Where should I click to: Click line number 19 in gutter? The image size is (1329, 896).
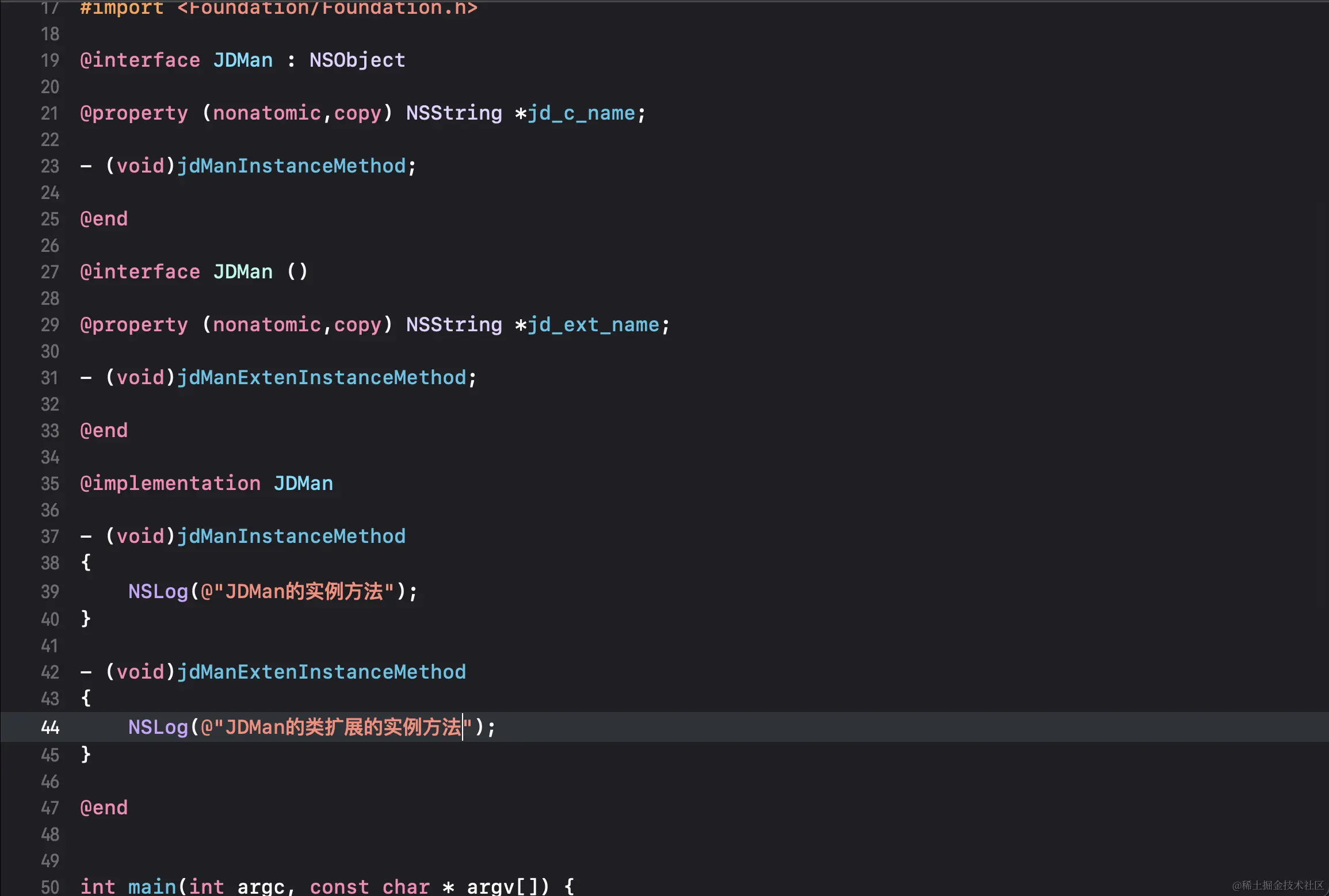coord(50,60)
